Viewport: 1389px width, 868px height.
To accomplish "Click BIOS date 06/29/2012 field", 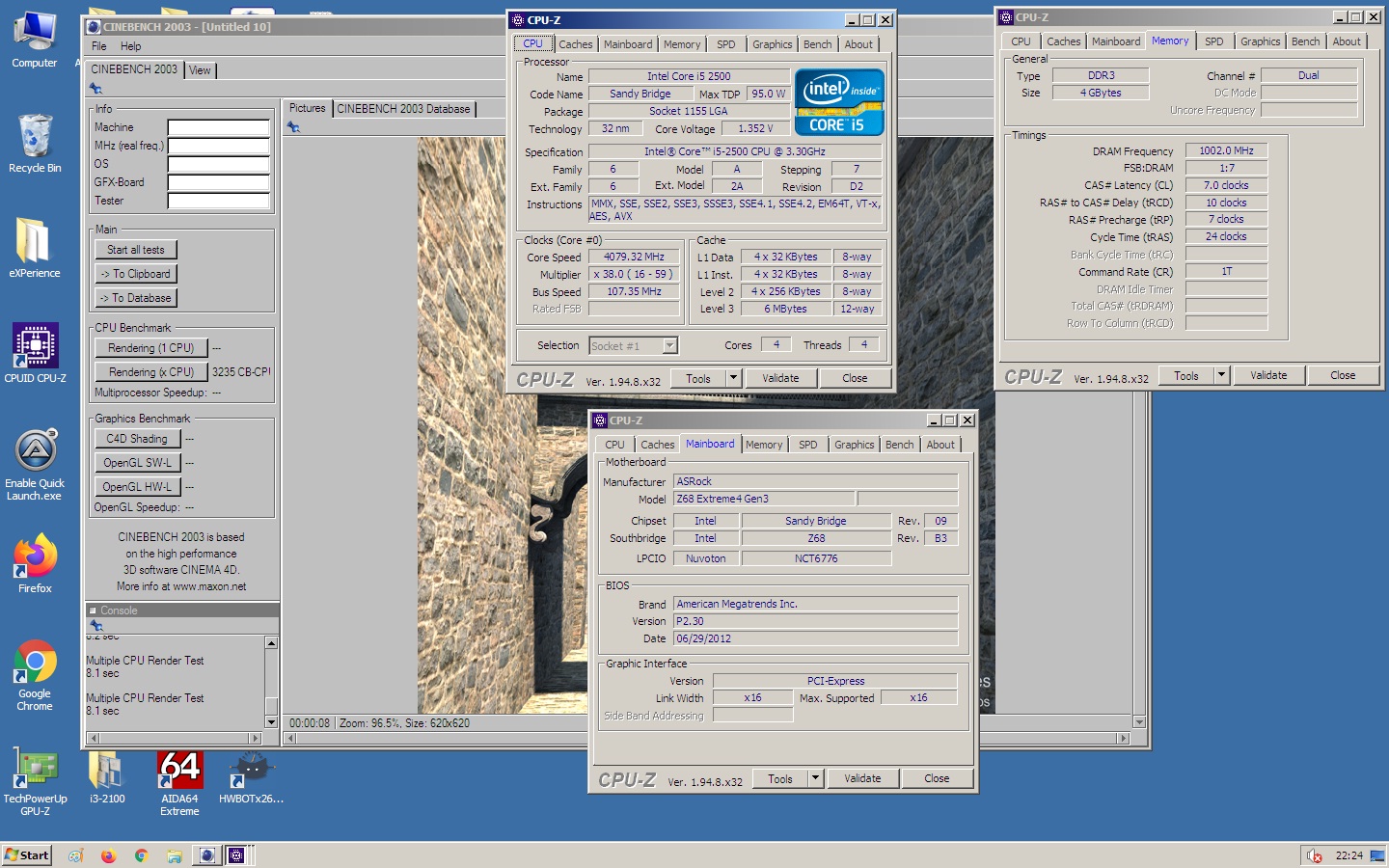I will [815, 639].
